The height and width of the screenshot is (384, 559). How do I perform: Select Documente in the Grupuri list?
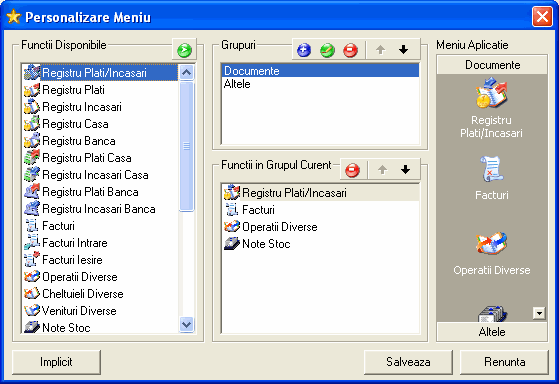[x=320, y=71]
